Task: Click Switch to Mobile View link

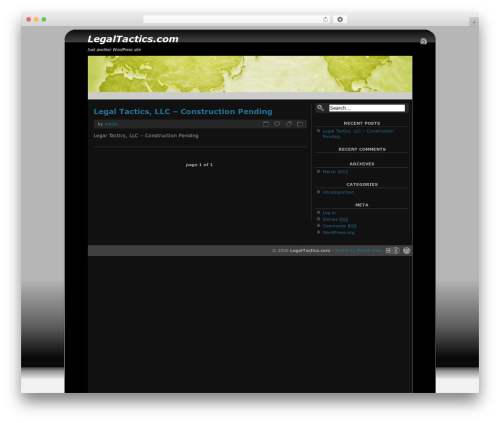Action: (x=359, y=251)
